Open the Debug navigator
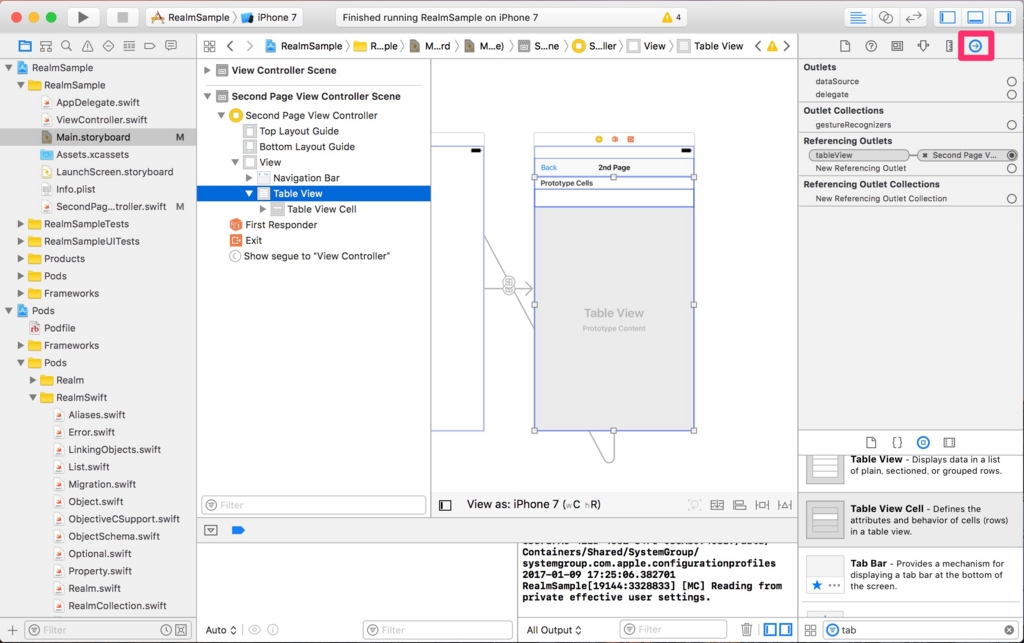Image resolution: width=1024 pixels, height=643 pixels. pos(129,46)
